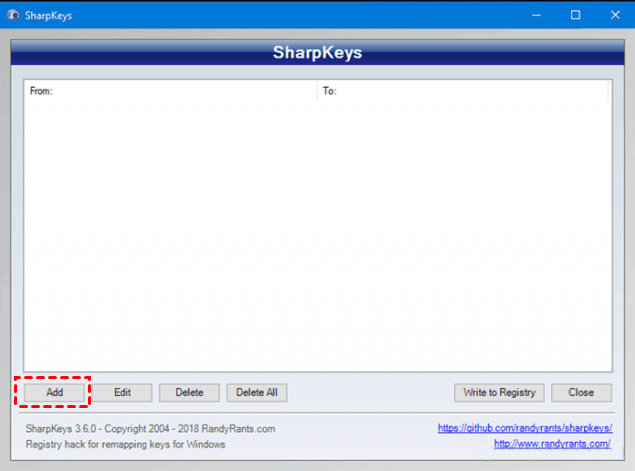Click the Registry hack description text
The width and height of the screenshot is (635, 471).
[125, 444]
